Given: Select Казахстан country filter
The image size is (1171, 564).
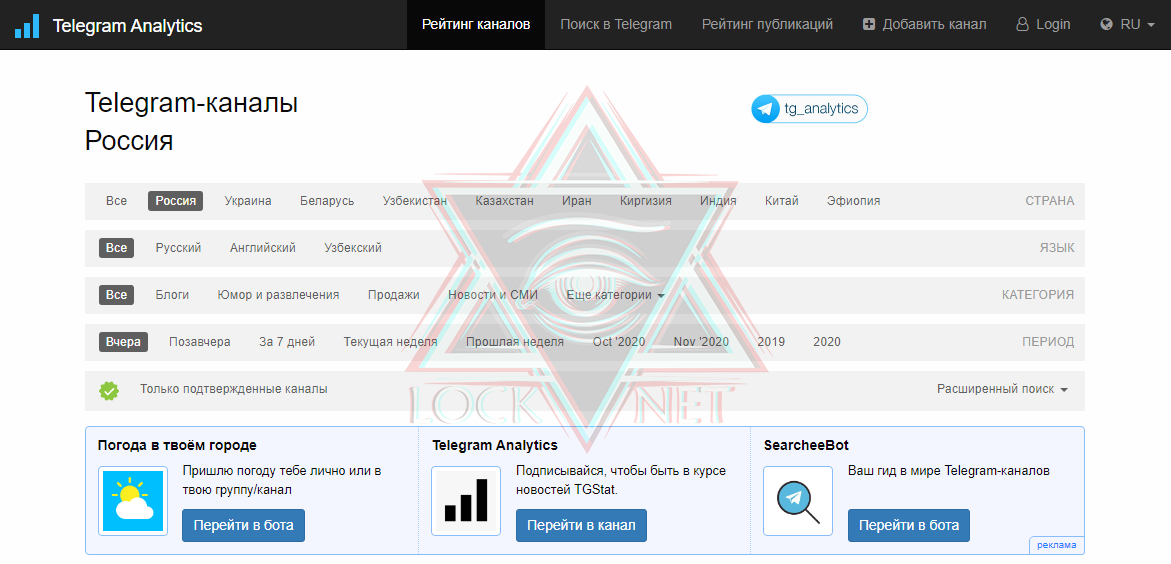Looking at the screenshot, I should (504, 201).
